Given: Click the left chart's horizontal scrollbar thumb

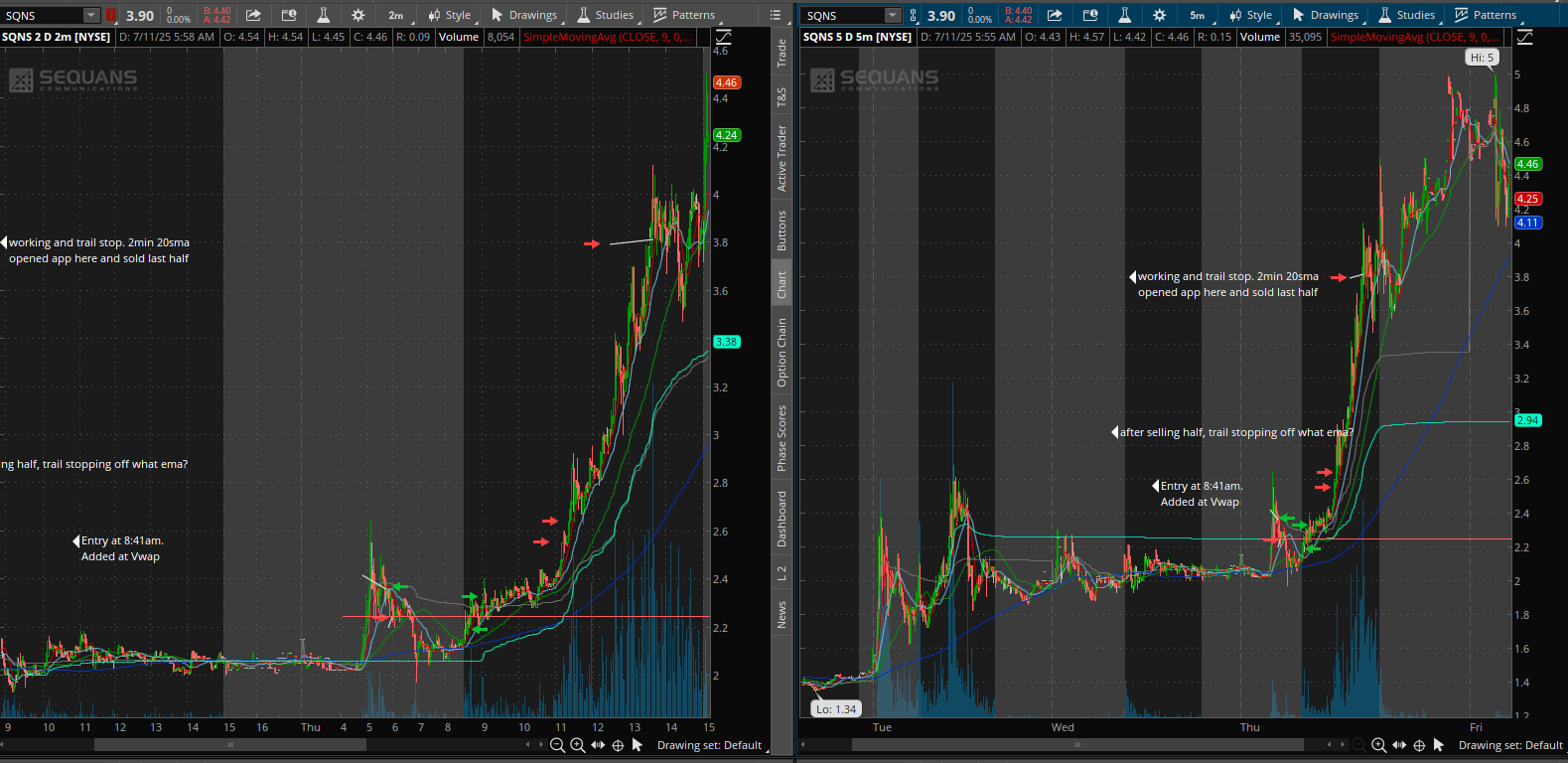Looking at the screenshot, I should (x=230, y=744).
